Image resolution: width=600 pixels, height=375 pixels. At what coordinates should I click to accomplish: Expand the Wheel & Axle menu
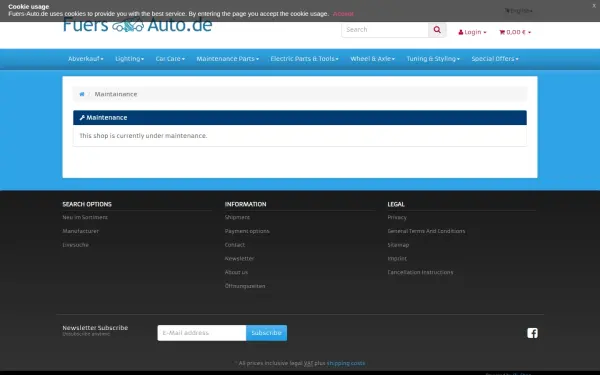(373, 59)
